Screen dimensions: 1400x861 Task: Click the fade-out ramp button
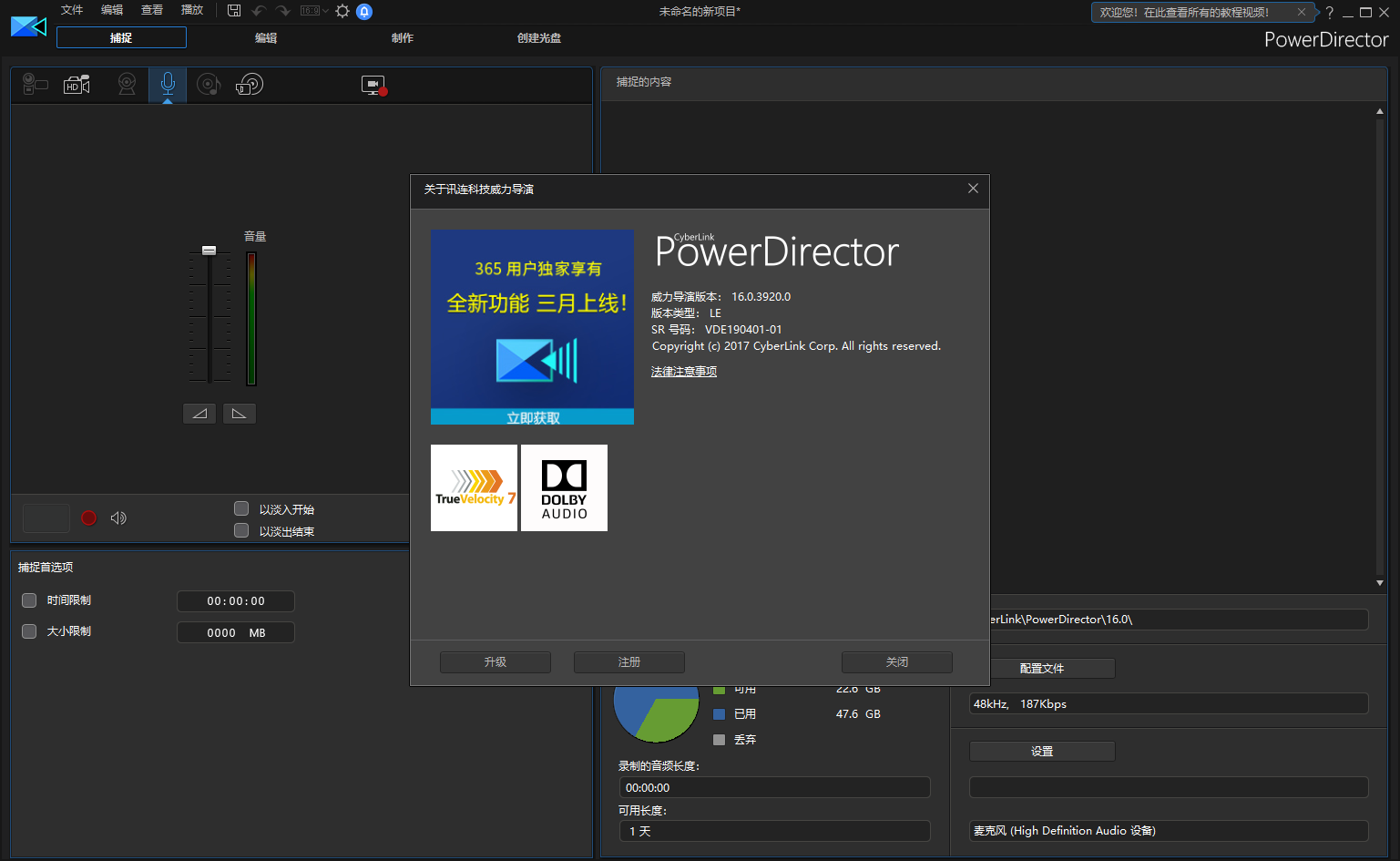click(240, 414)
